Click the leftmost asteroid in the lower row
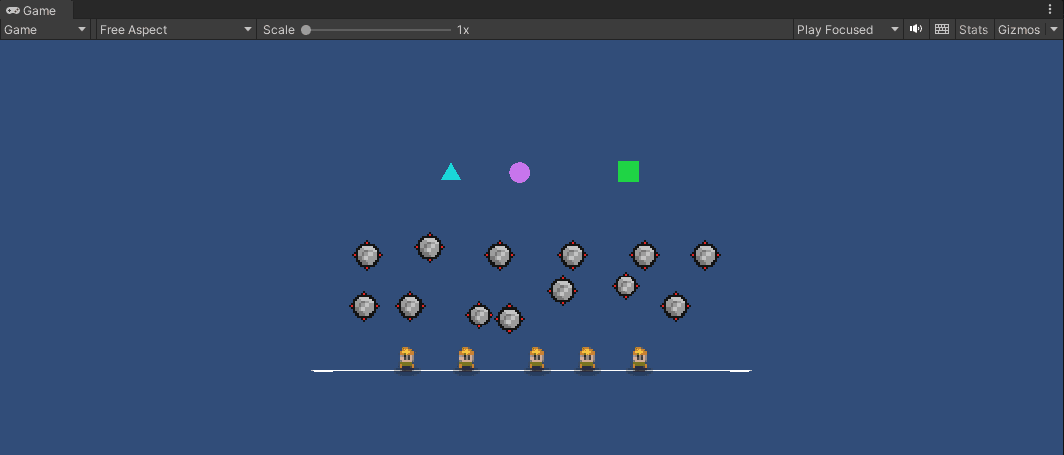Image resolution: width=1064 pixels, height=455 pixels. coord(364,306)
